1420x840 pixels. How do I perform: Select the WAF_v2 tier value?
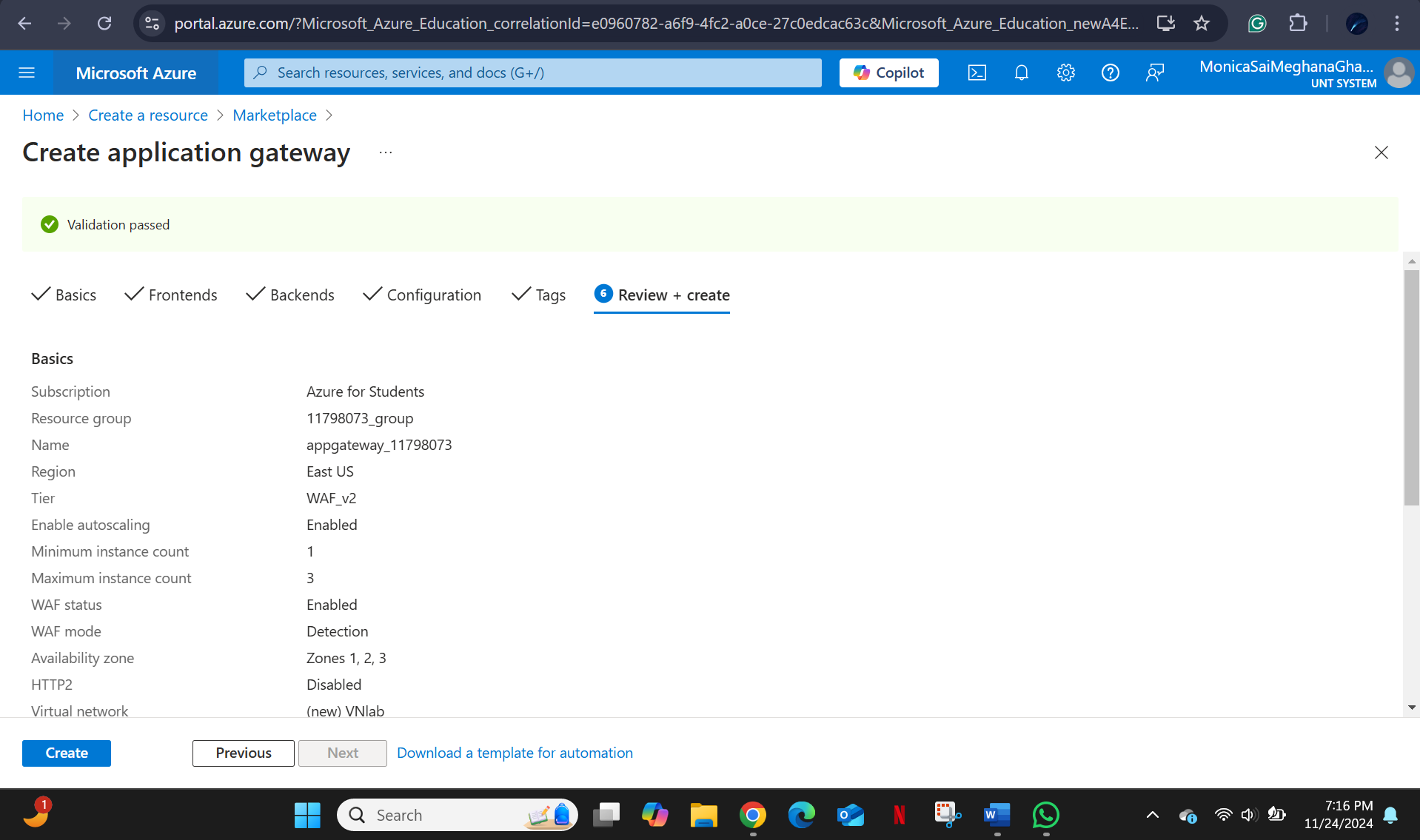coord(332,498)
